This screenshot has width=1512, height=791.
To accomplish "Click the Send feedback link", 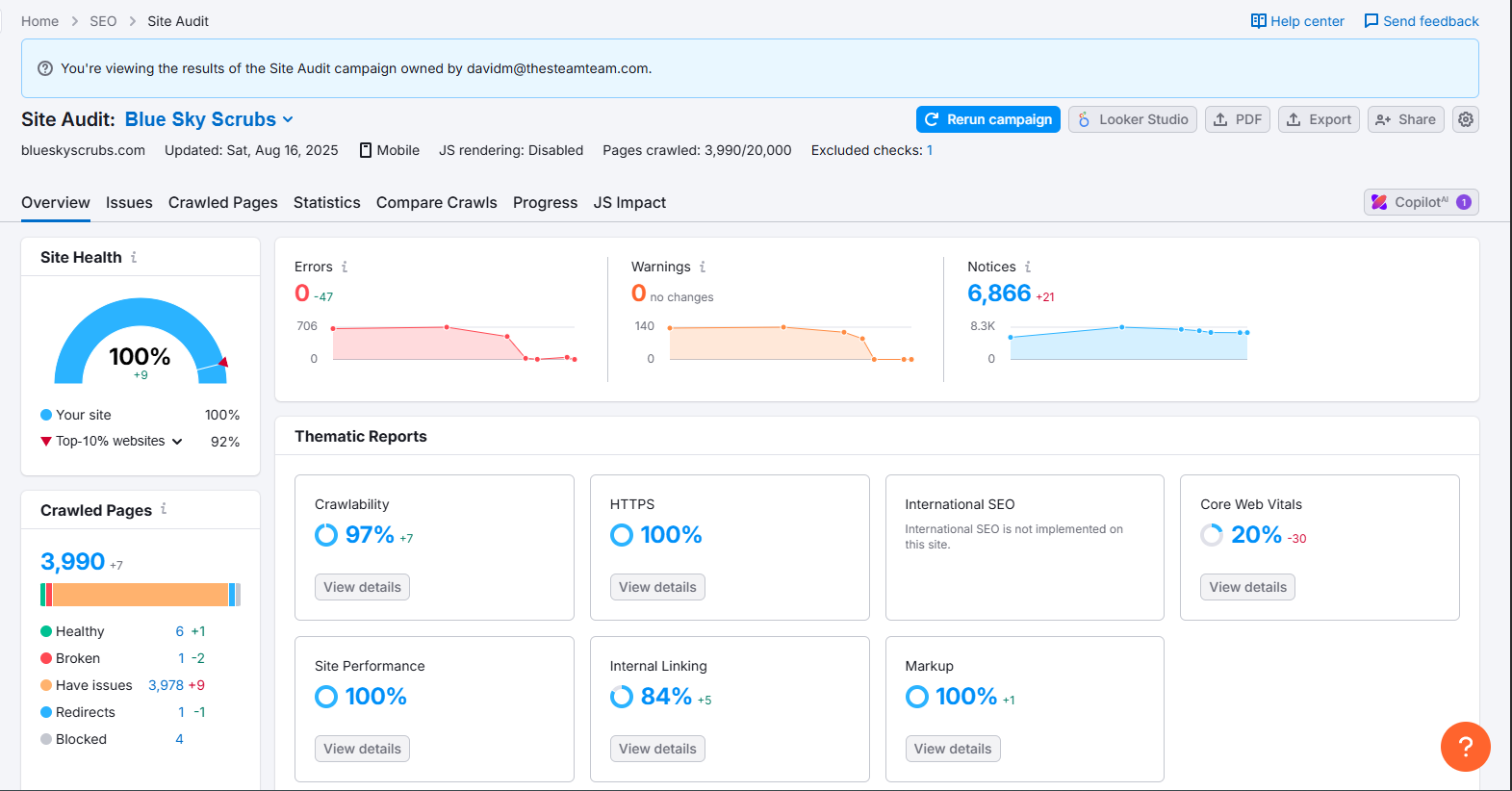I will click(1422, 21).
